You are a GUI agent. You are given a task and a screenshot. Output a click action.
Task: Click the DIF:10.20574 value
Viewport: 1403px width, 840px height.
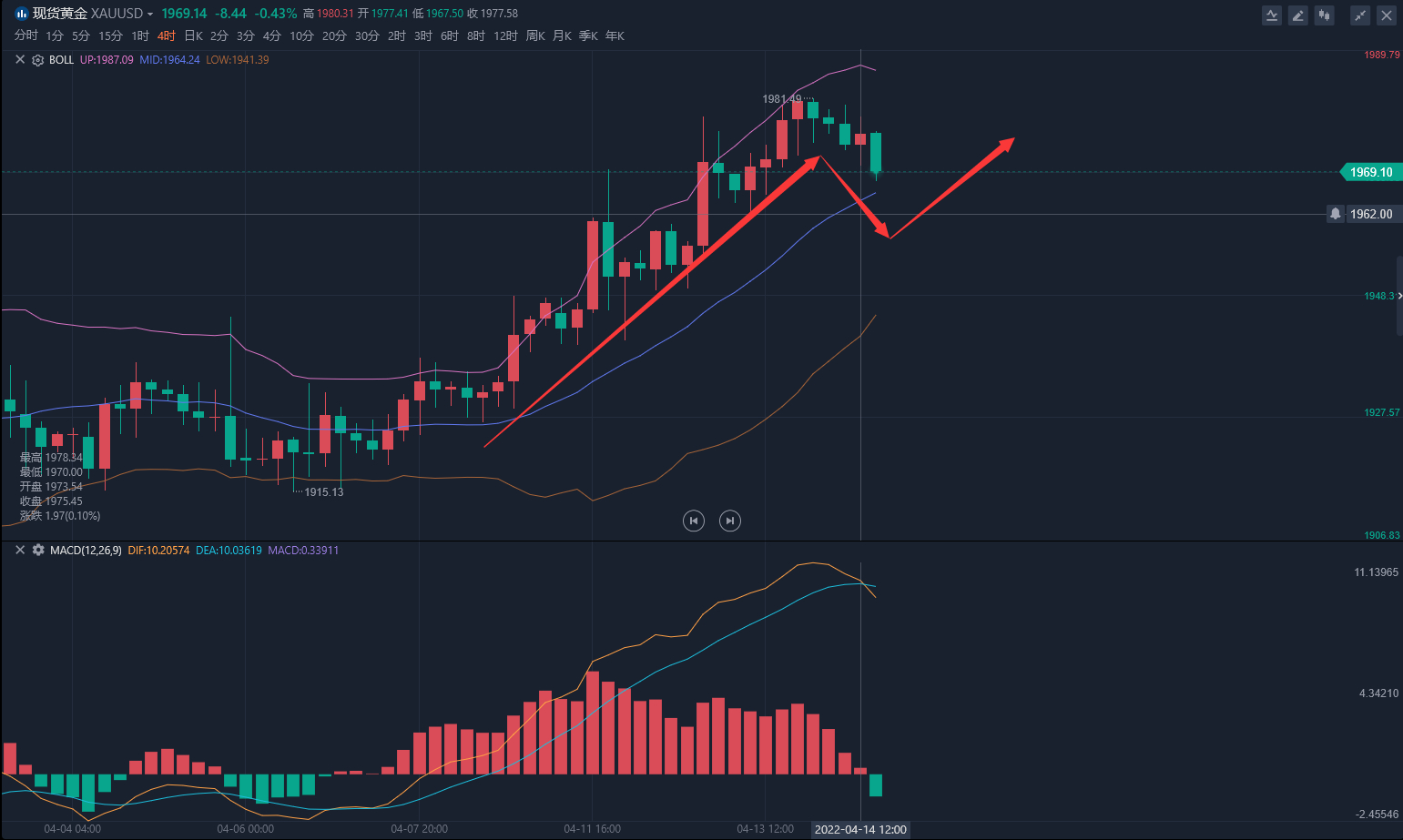coord(158,551)
